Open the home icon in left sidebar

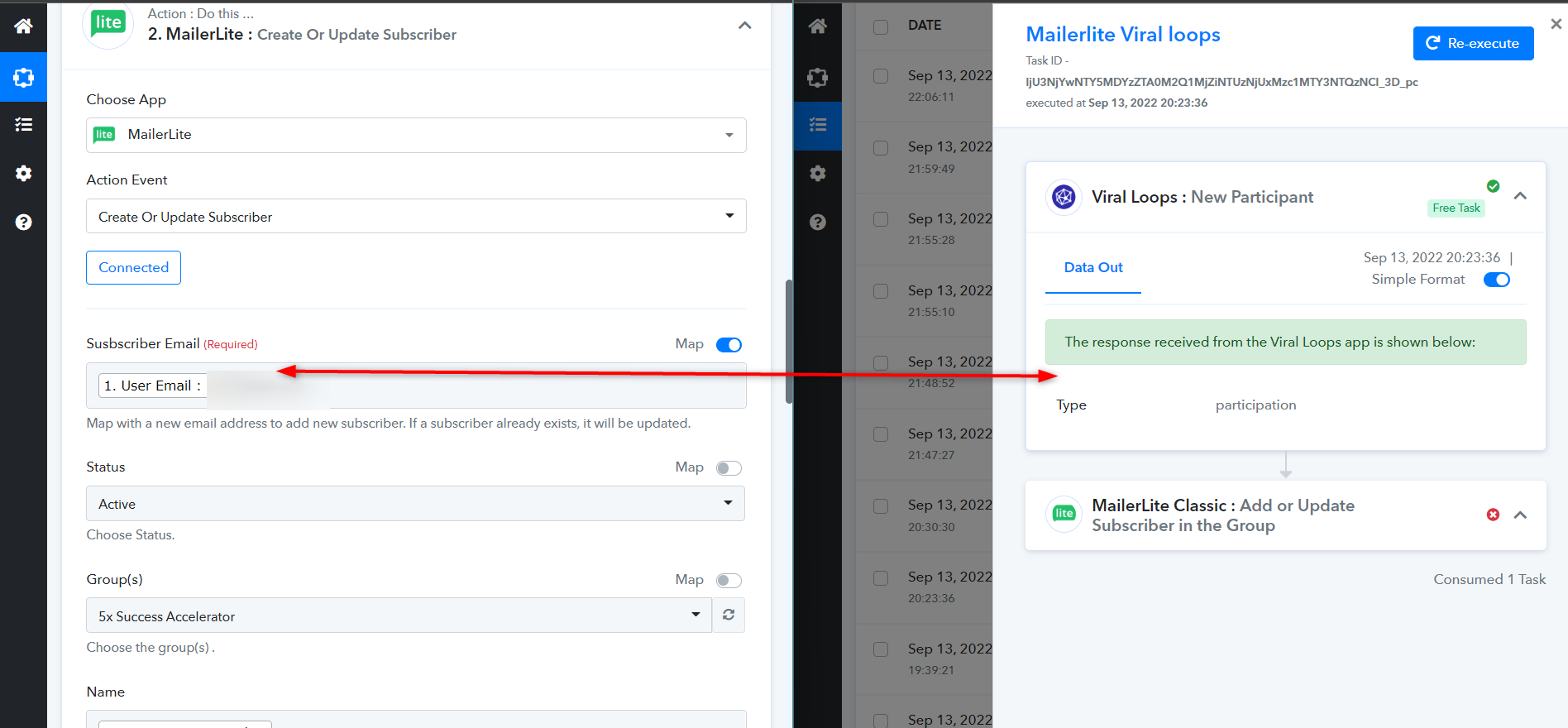[23, 26]
